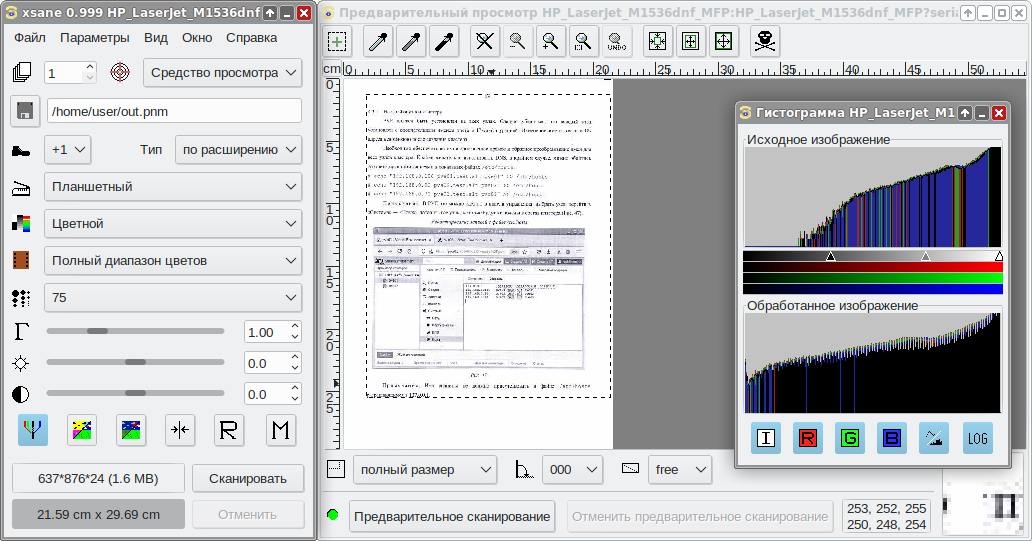Zoom to selected area magnifier icon
The image size is (1032, 541).
point(583,41)
